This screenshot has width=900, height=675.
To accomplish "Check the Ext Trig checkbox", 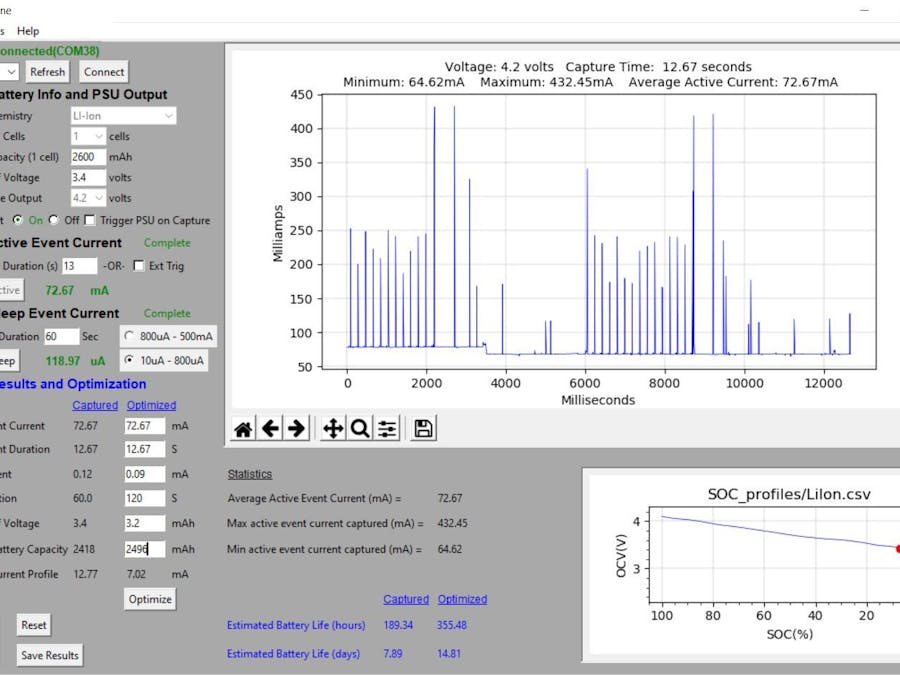I will click(x=138, y=266).
